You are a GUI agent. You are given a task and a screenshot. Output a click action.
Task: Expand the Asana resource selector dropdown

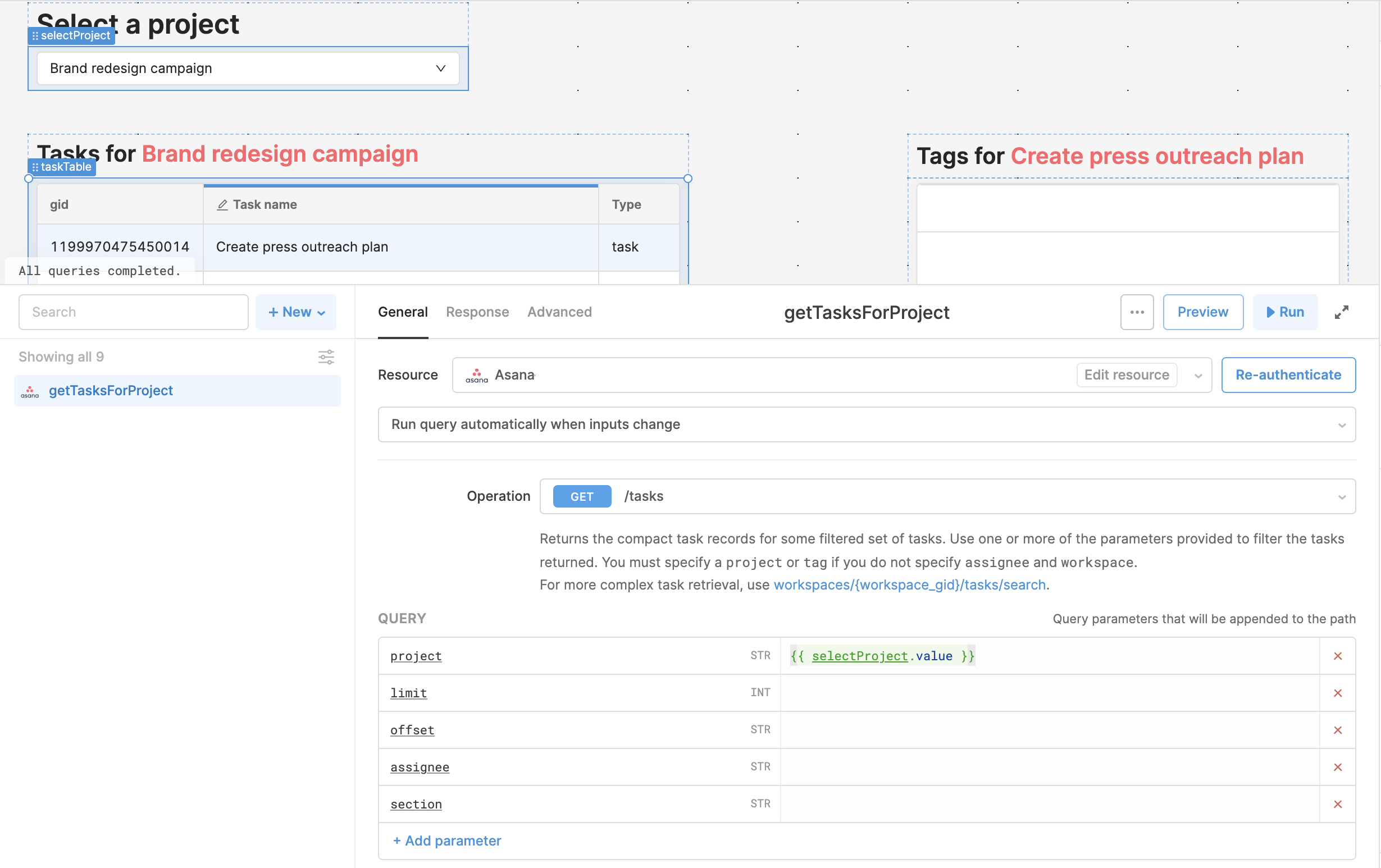(1198, 376)
